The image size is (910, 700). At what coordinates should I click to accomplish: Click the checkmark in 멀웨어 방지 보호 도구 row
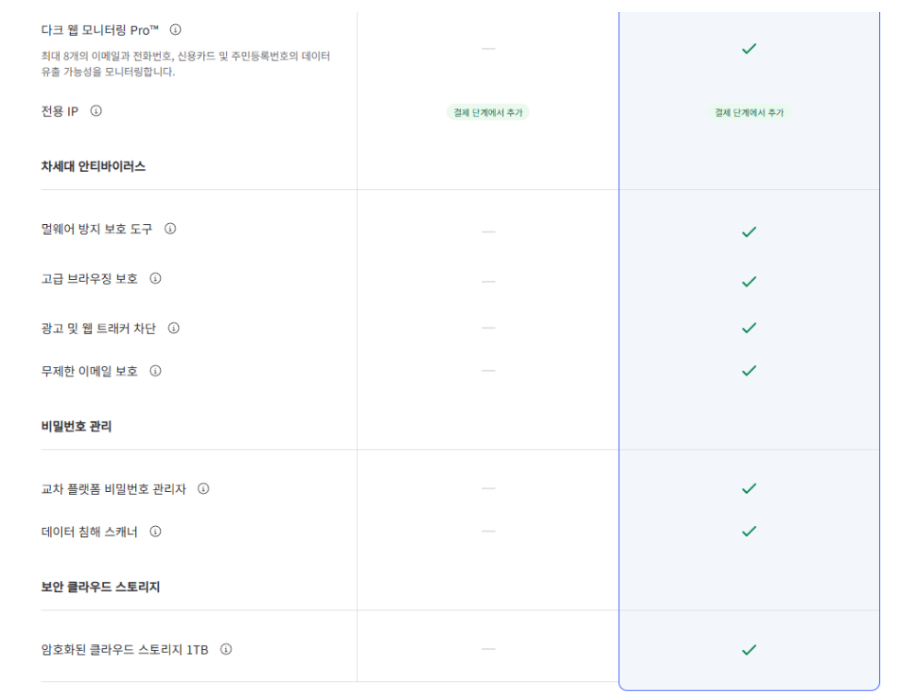click(749, 232)
